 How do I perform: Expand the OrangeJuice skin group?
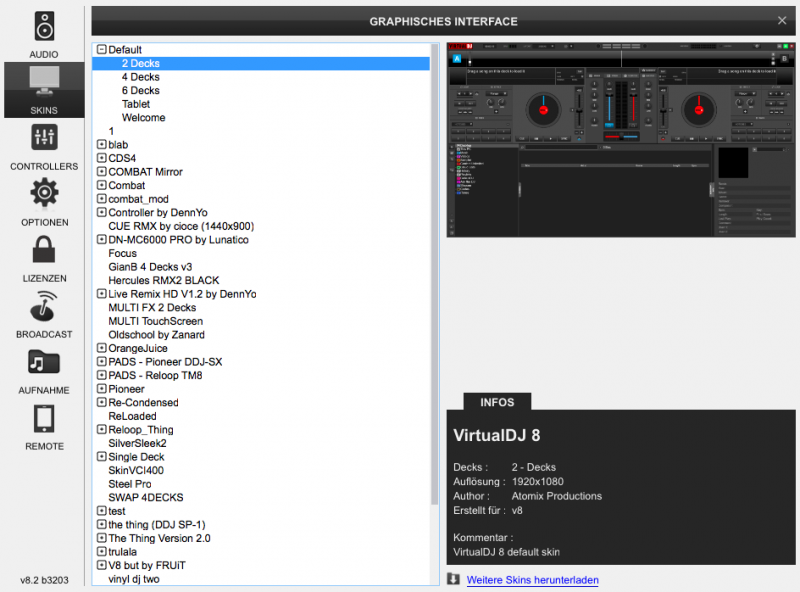[x=102, y=348]
